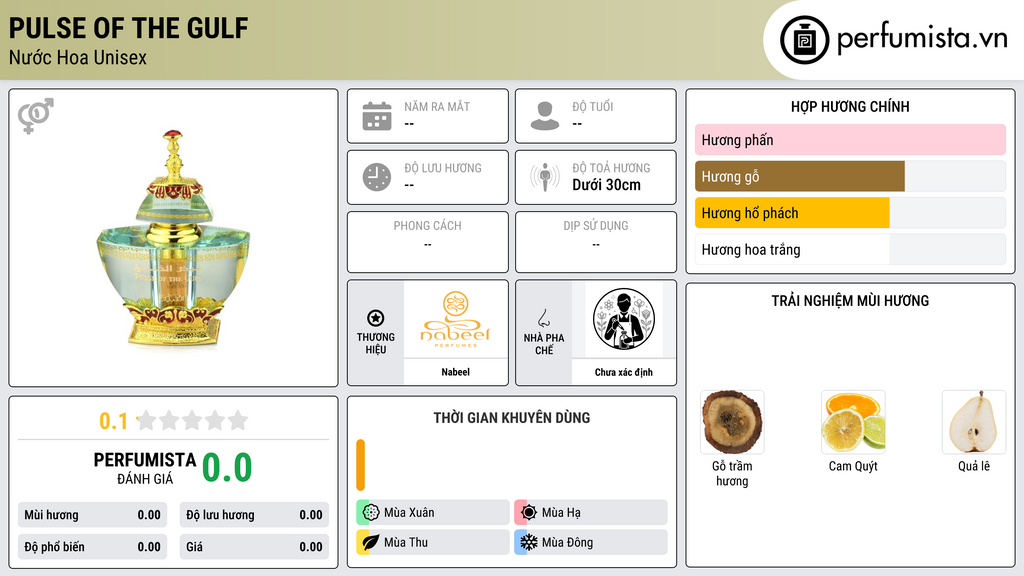Open the perfumer illustration thumbnail
Viewport: 1024px width, 576px height.
click(x=624, y=320)
